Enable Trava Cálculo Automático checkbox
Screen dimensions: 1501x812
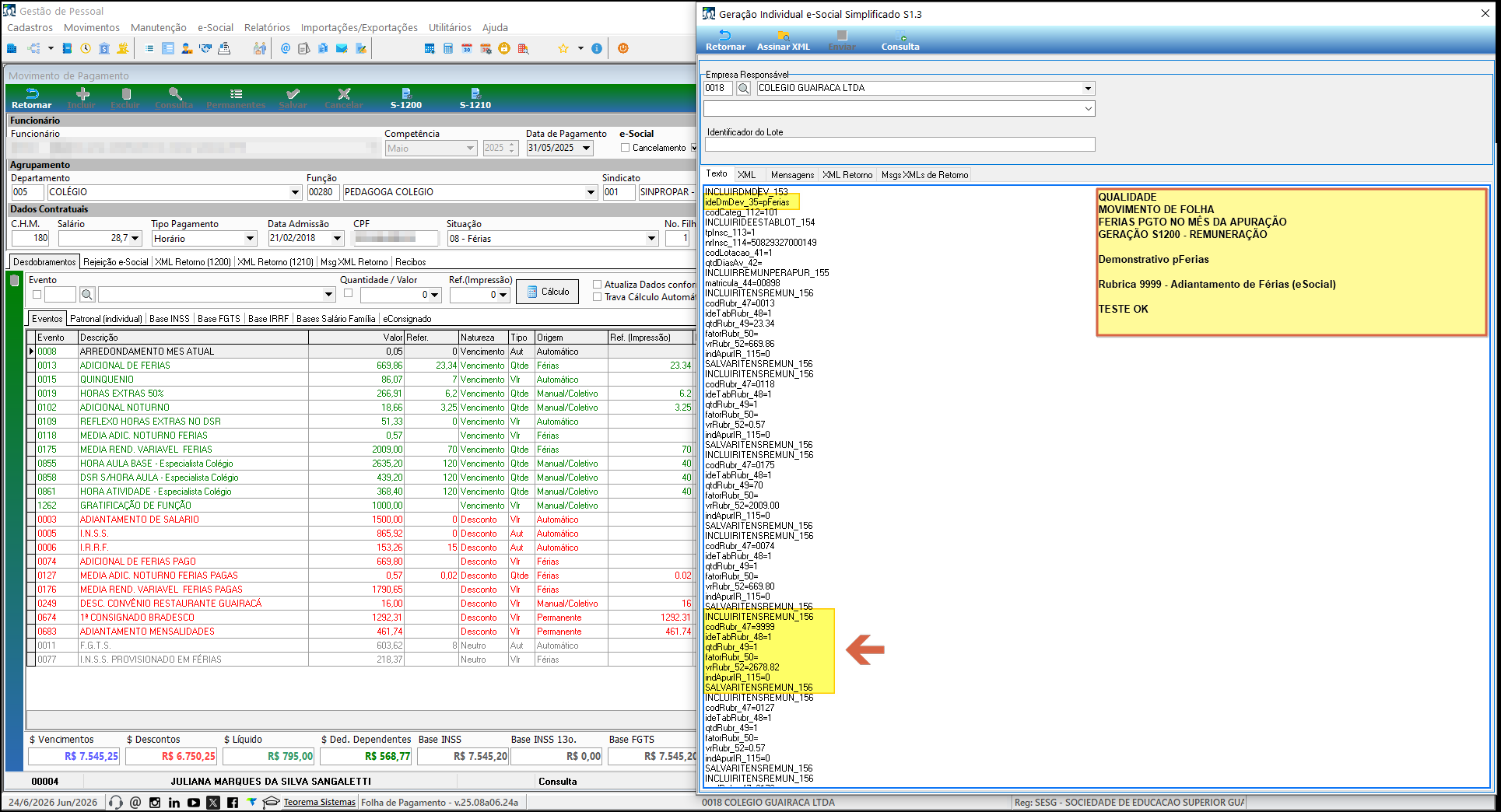[598, 297]
